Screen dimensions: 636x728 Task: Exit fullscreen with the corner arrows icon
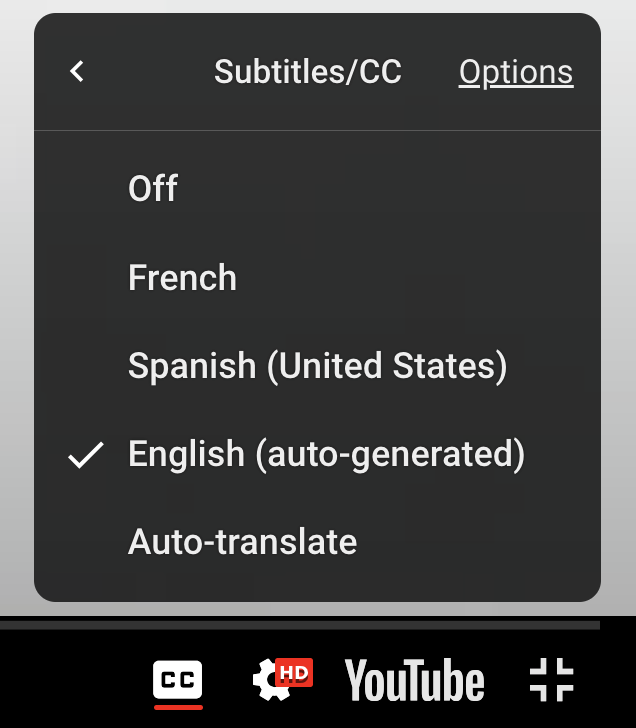(x=551, y=680)
